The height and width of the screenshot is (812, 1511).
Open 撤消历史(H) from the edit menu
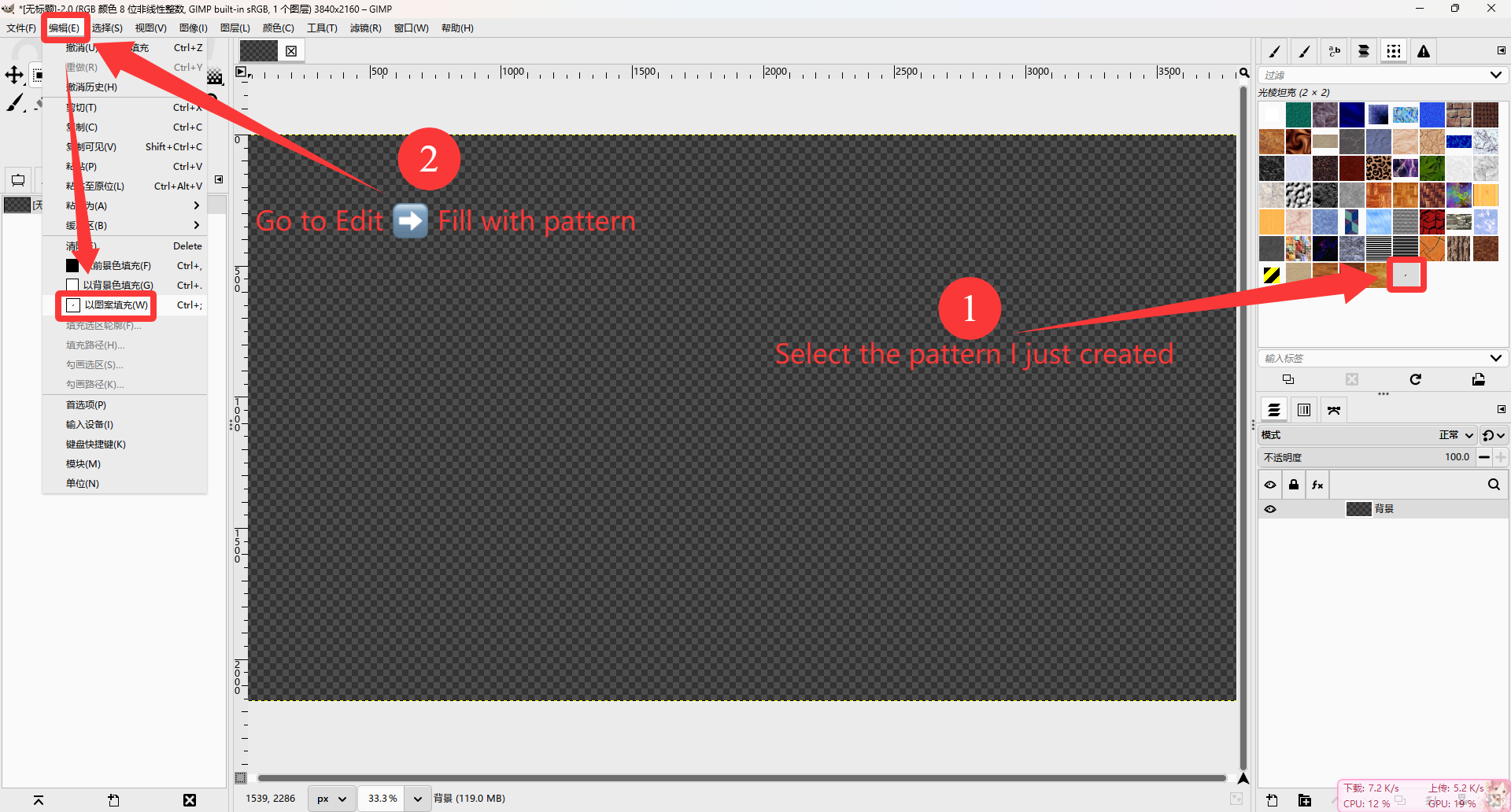(125, 87)
